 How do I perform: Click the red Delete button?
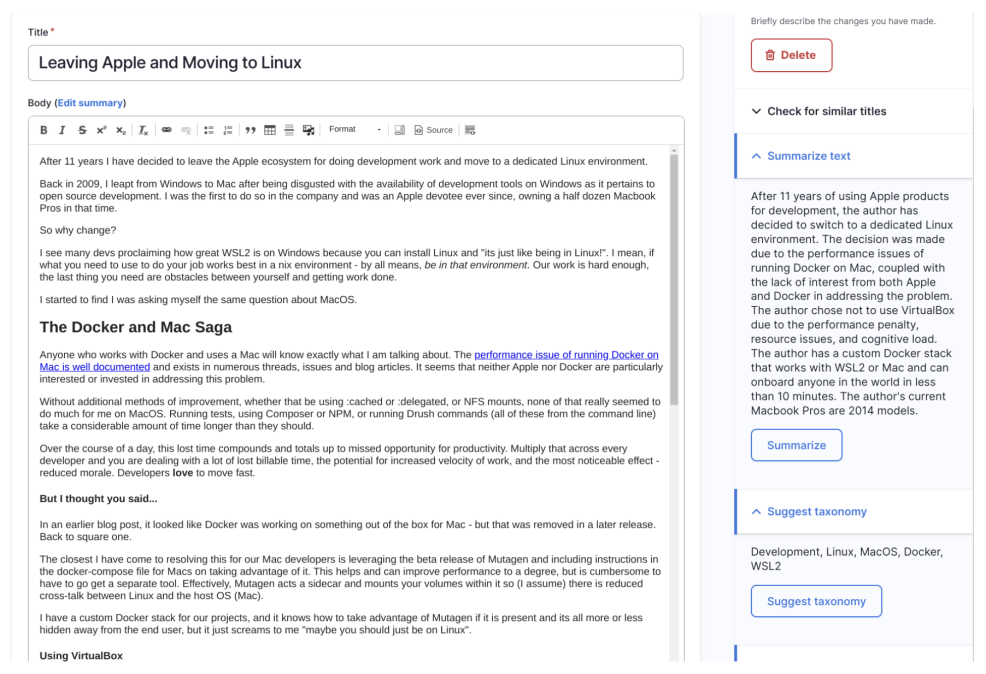pyautogui.click(x=791, y=55)
